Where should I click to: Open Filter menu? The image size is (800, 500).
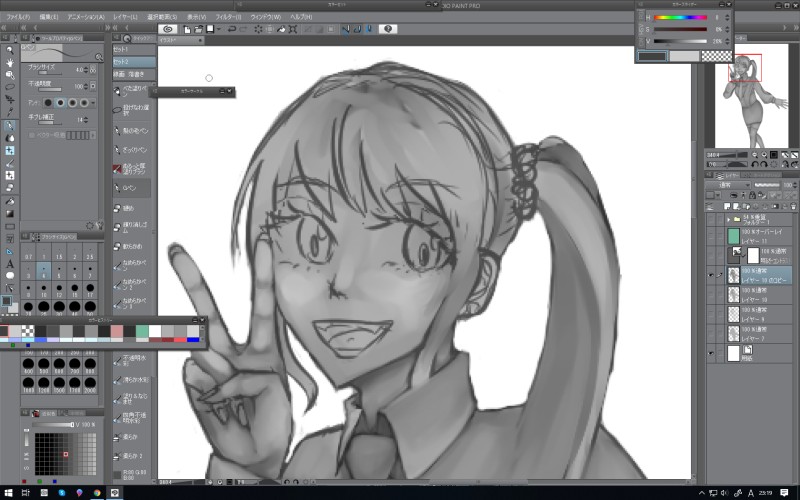(228, 17)
